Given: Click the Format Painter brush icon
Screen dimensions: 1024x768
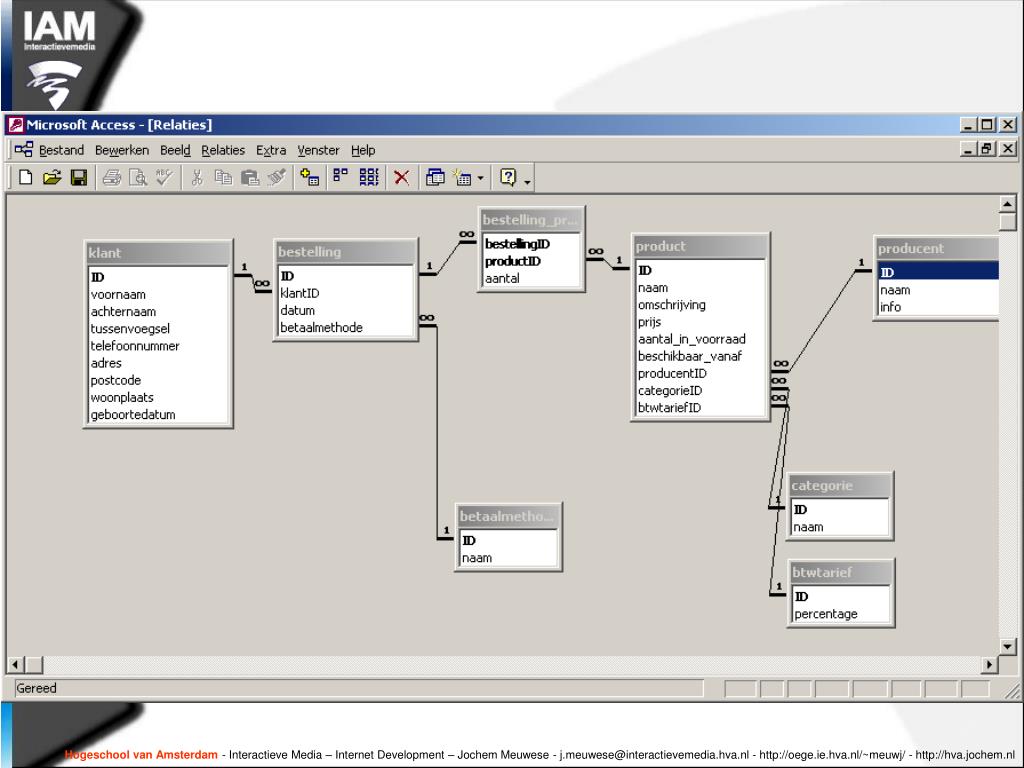Looking at the screenshot, I should click(x=277, y=177).
